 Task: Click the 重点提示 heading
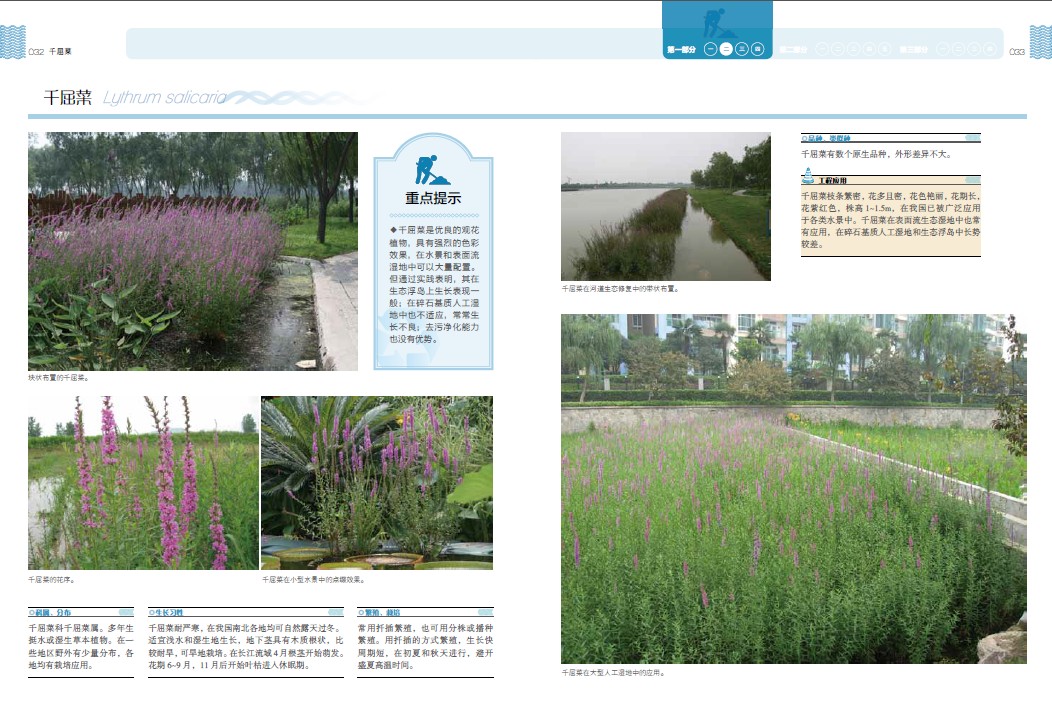[433, 198]
